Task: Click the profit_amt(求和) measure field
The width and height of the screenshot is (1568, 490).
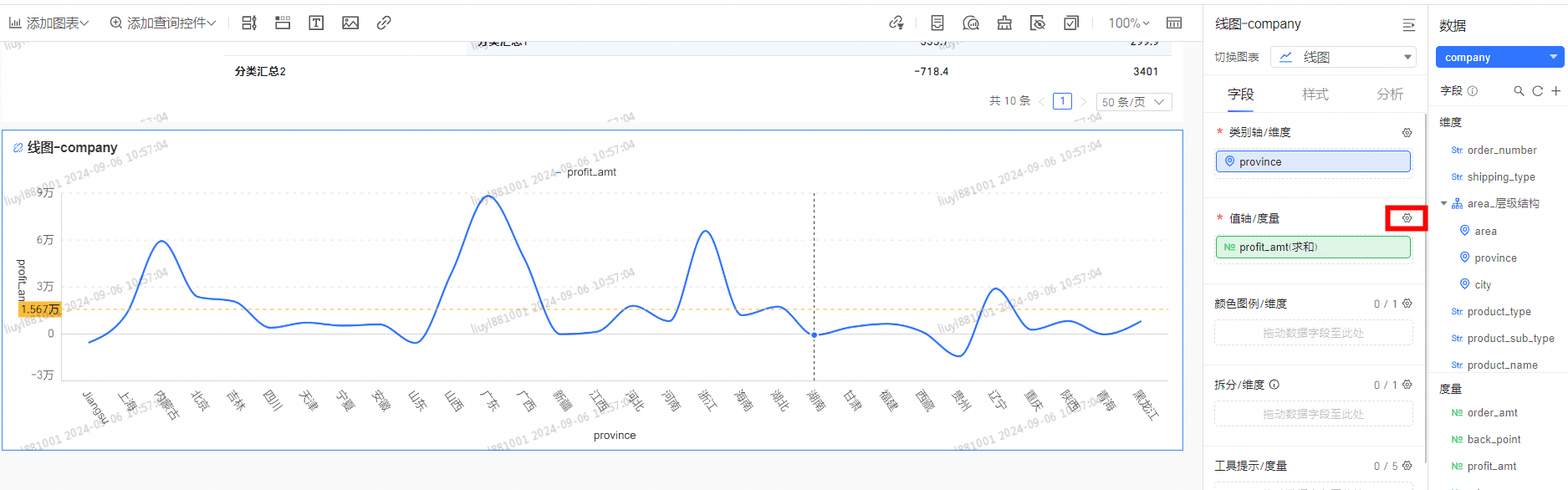Action: point(1312,248)
